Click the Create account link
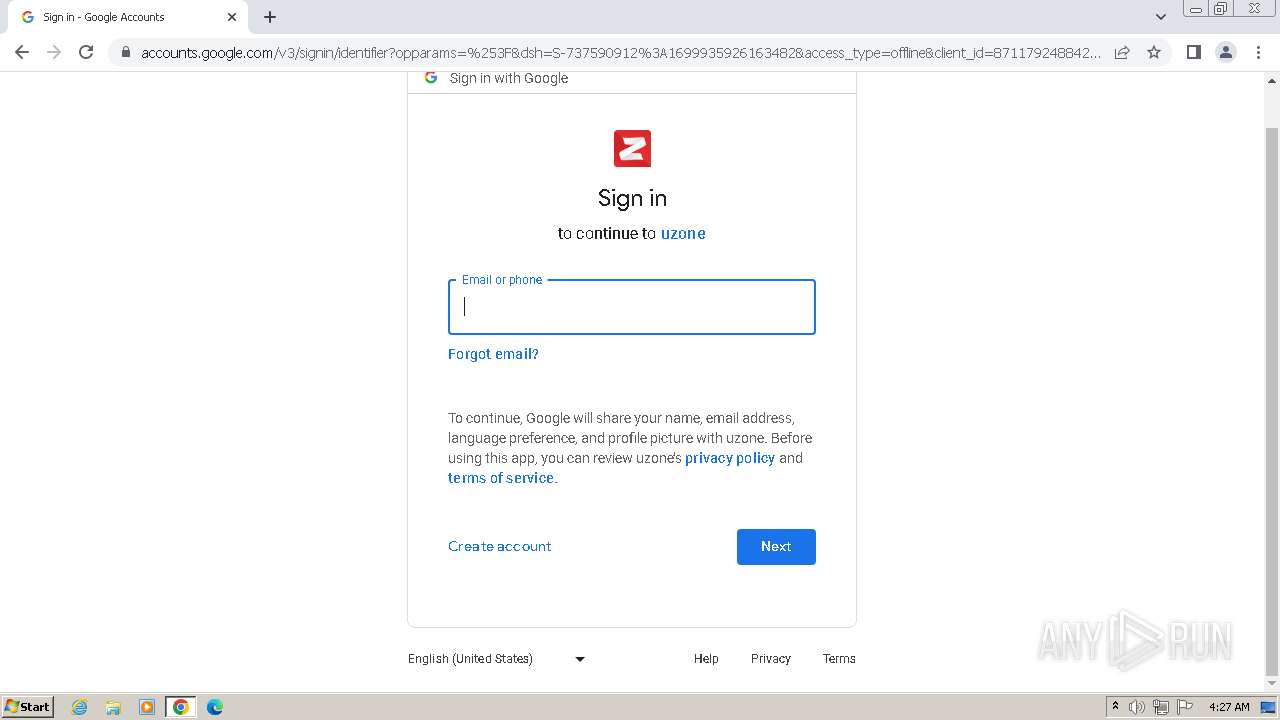This screenshot has height=720, width=1280. [500, 546]
